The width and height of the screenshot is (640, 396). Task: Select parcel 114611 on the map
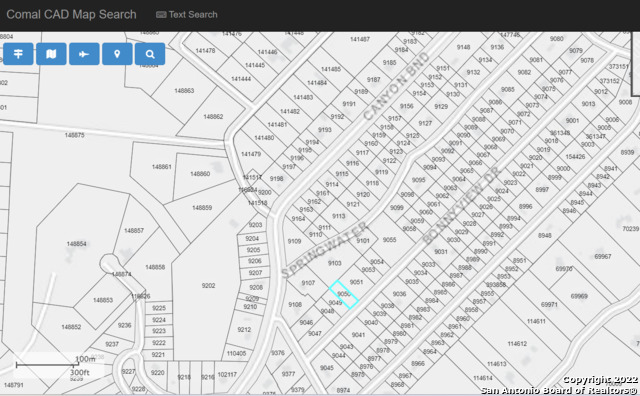click(x=536, y=321)
